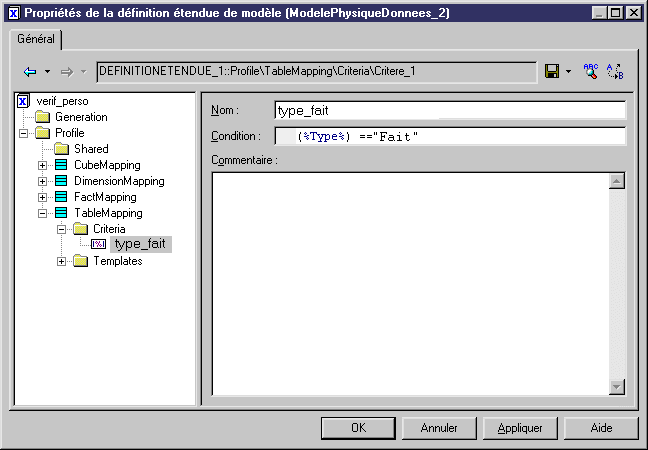Click the ABC find icon
Screen dimensions: 648x450
[x=591, y=71]
